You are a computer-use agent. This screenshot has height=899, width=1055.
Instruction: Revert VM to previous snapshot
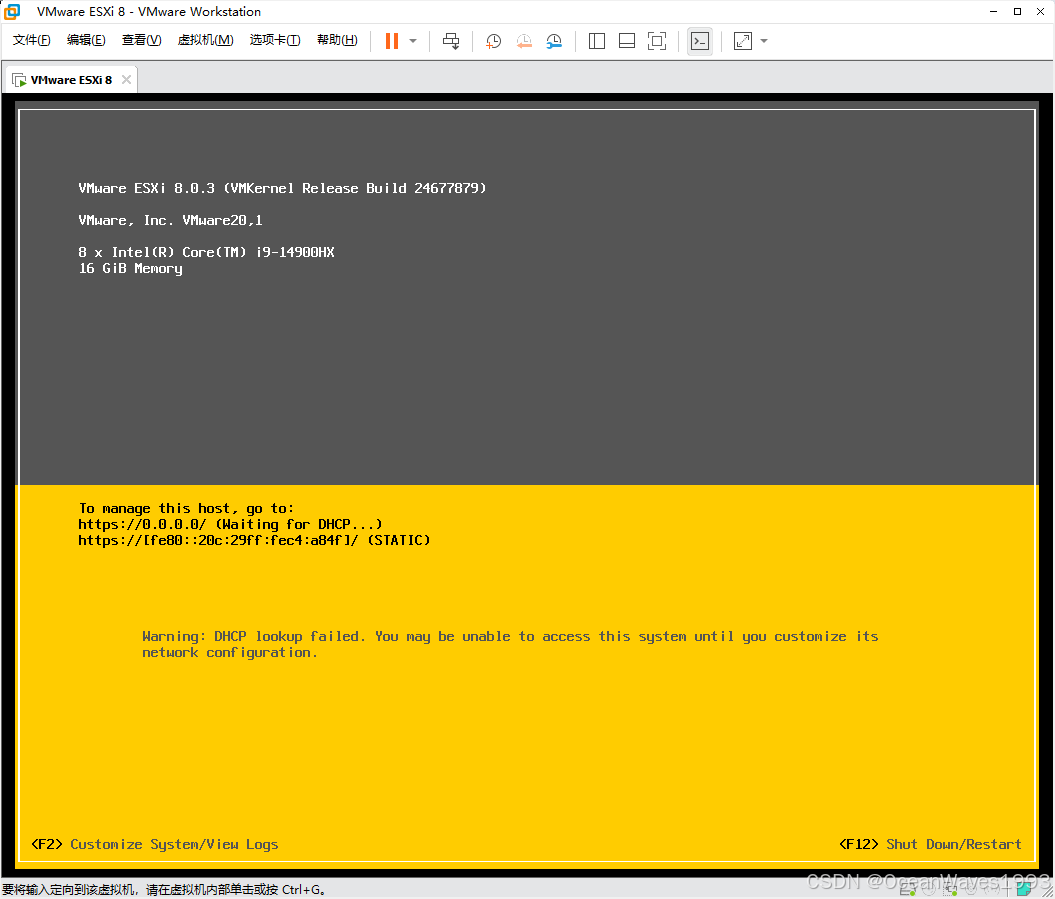pyautogui.click(x=523, y=41)
